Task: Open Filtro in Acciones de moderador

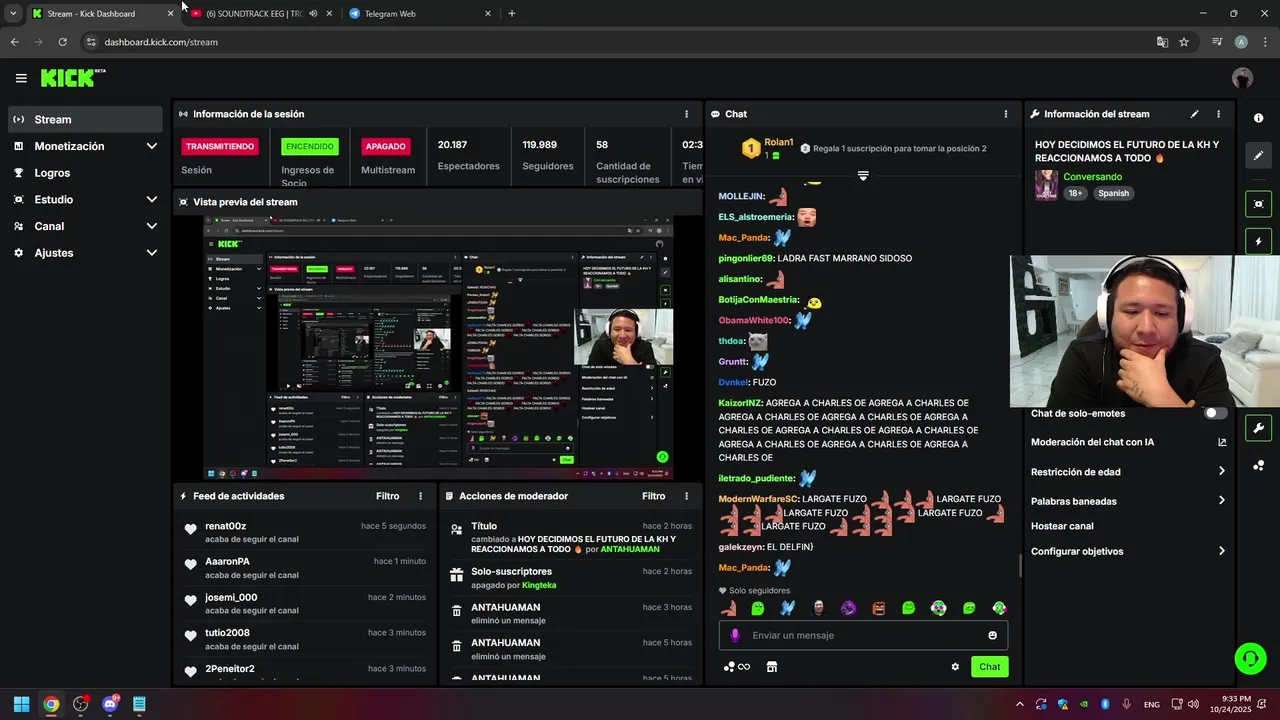Action: point(653,496)
